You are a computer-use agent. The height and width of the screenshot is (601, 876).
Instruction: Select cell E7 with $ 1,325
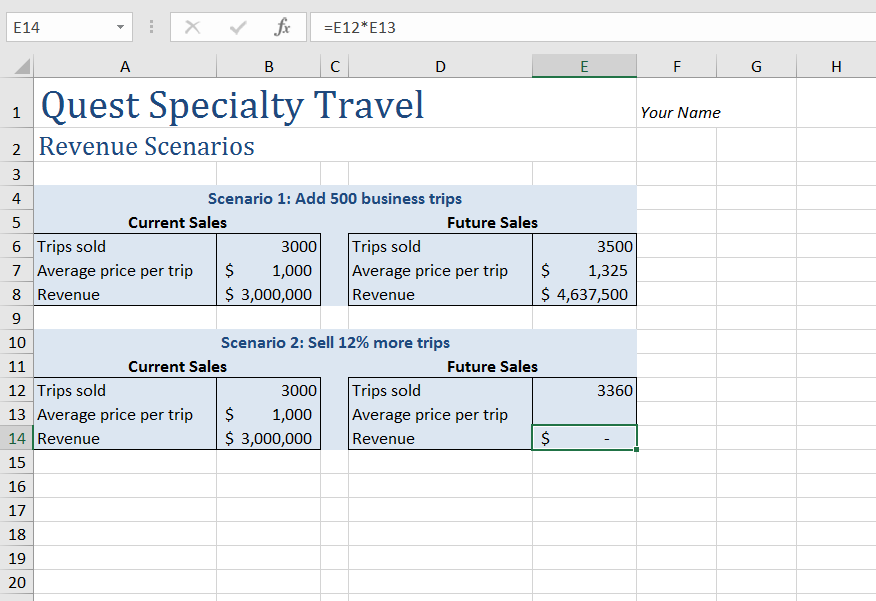(584, 270)
